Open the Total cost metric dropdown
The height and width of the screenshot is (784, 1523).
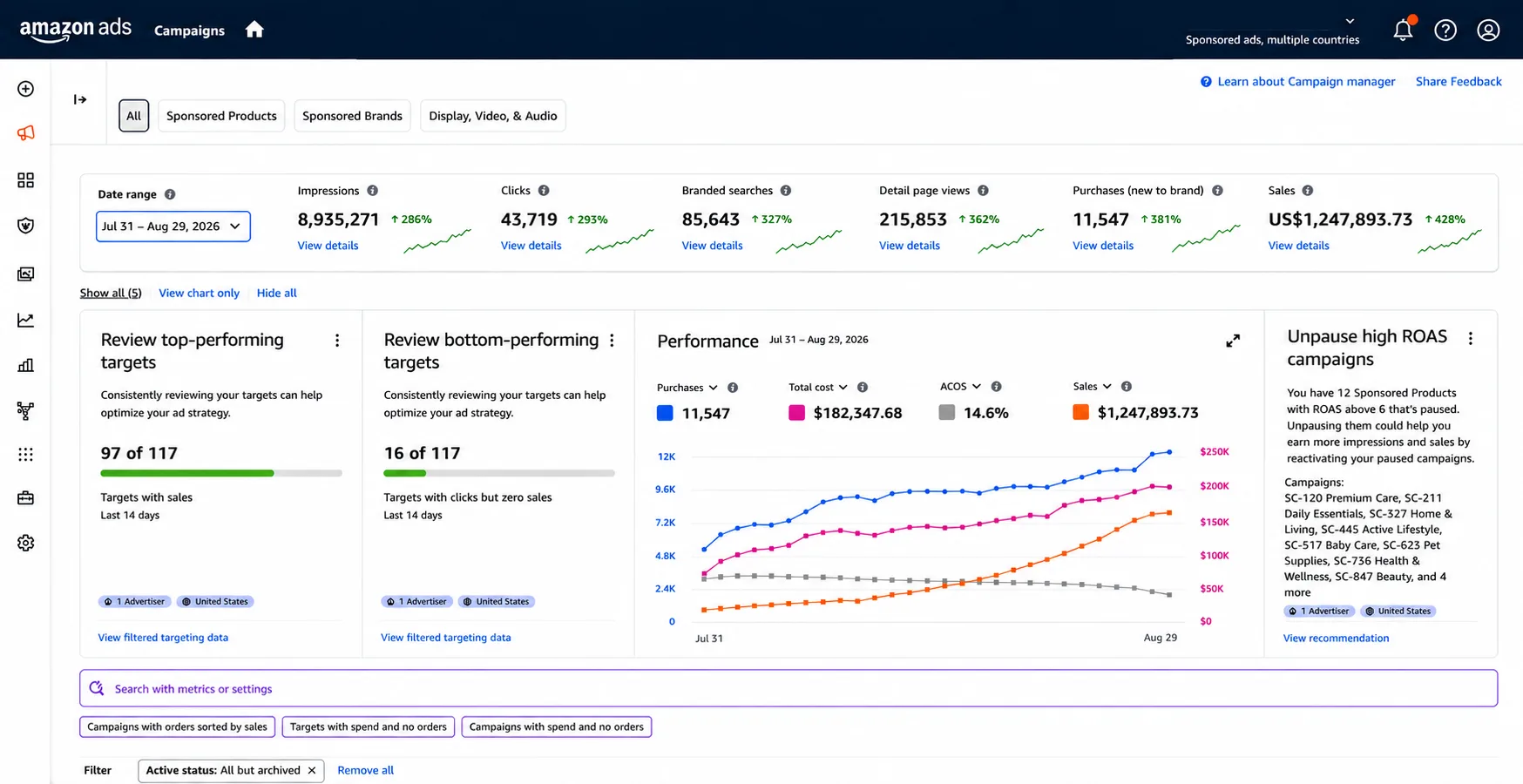[818, 388]
